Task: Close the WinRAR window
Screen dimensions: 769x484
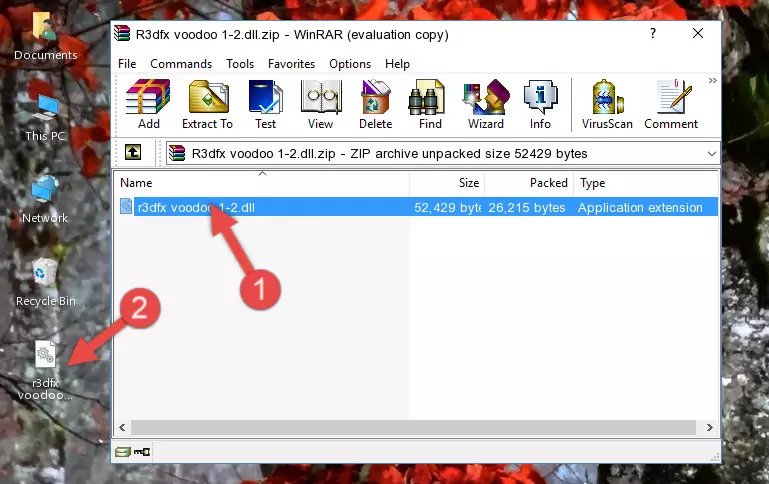Action: [x=698, y=33]
